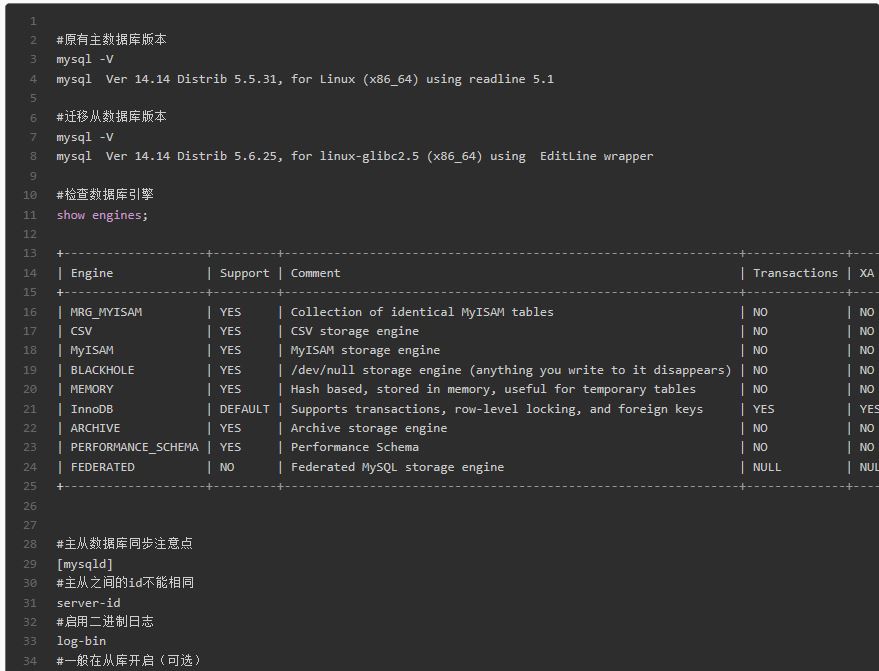Place cursor on the [mysqld] section line
The image size is (879, 671).
click(85, 564)
